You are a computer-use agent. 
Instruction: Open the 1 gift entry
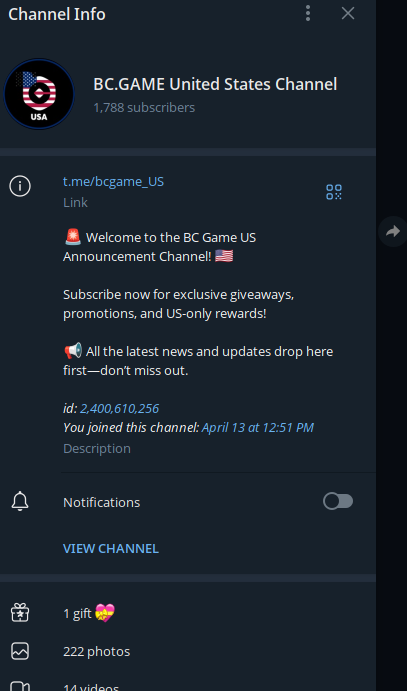coord(188,613)
